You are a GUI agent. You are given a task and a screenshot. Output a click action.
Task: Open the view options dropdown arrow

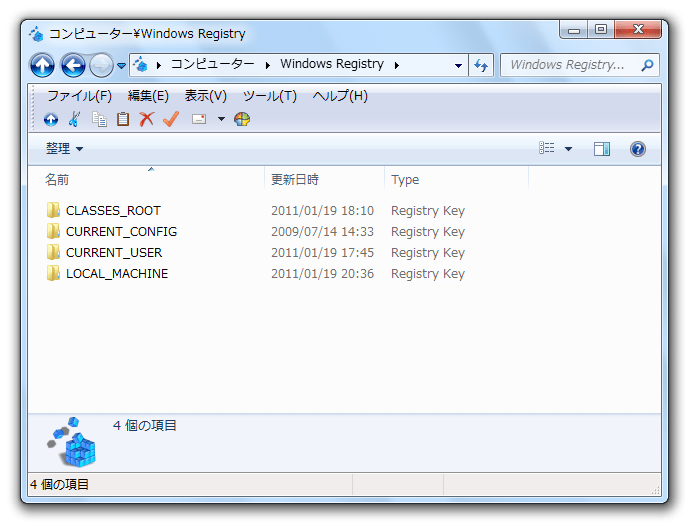(568, 149)
